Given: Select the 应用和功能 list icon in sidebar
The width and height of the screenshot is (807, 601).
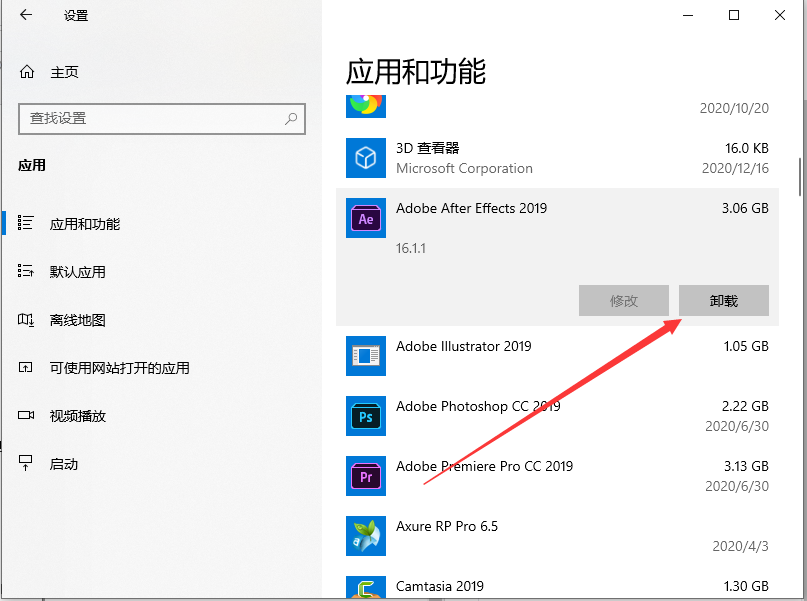Looking at the screenshot, I should [x=25, y=223].
